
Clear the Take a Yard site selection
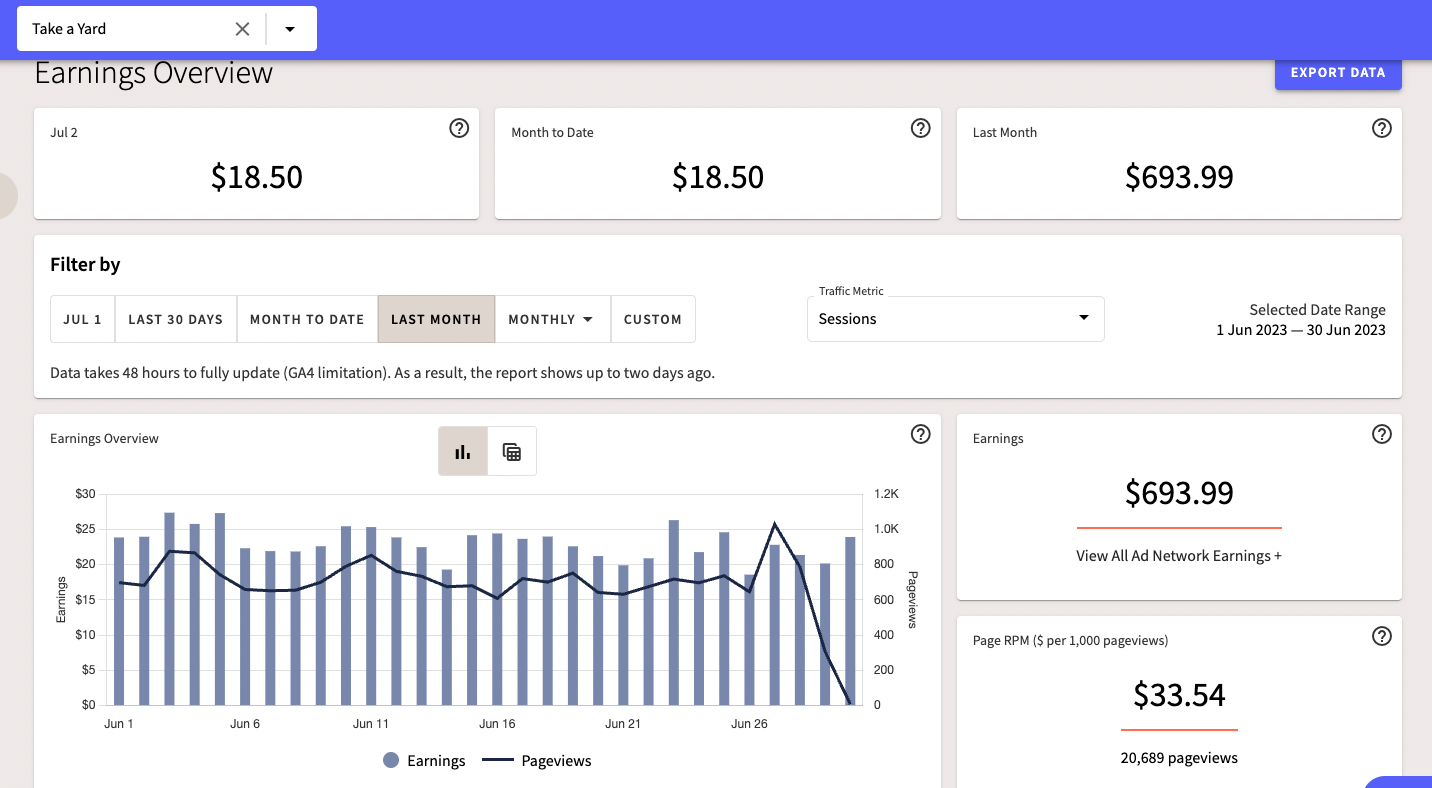(x=242, y=29)
